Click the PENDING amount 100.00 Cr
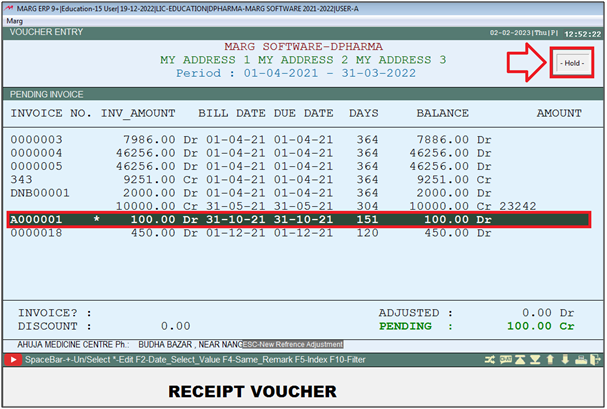607x409 pixels. [540, 326]
